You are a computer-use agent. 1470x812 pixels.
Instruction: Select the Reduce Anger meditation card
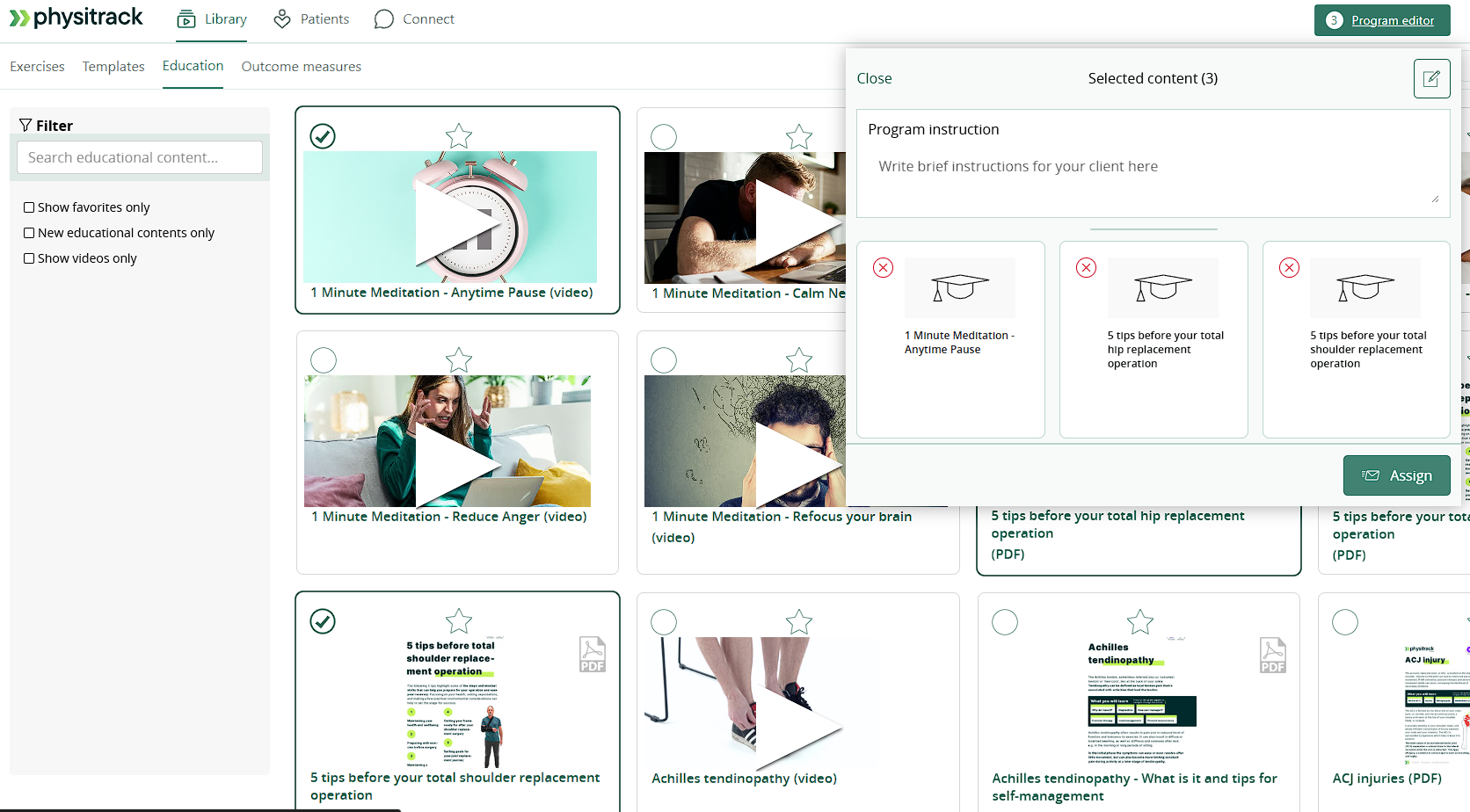(324, 360)
